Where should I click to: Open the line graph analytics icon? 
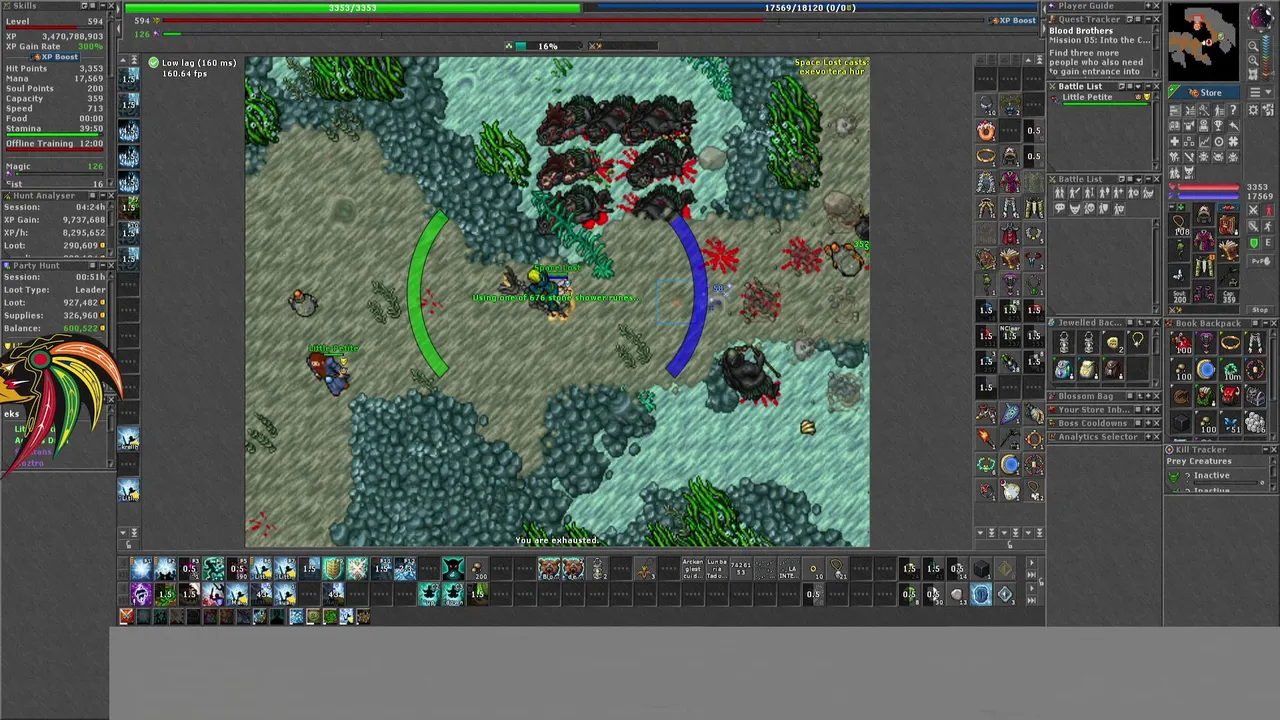click(x=1204, y=141)
